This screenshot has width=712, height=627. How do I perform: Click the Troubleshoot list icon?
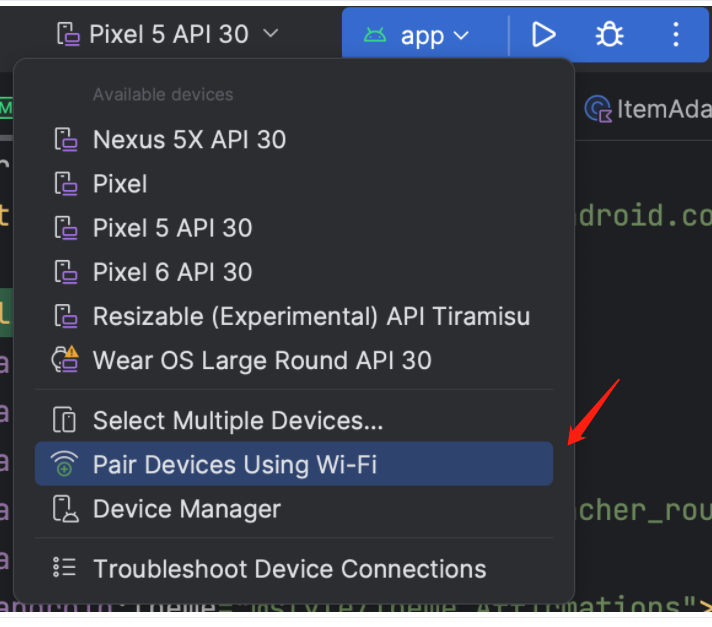(x=64, y=569)
